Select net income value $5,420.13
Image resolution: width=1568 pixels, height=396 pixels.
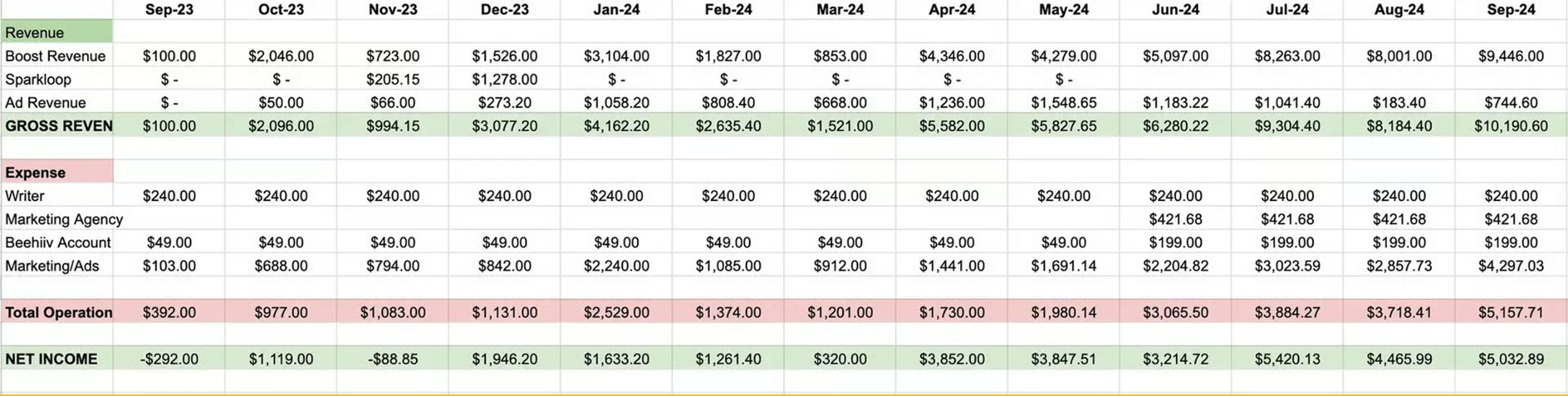click(x=1287, y=359)
